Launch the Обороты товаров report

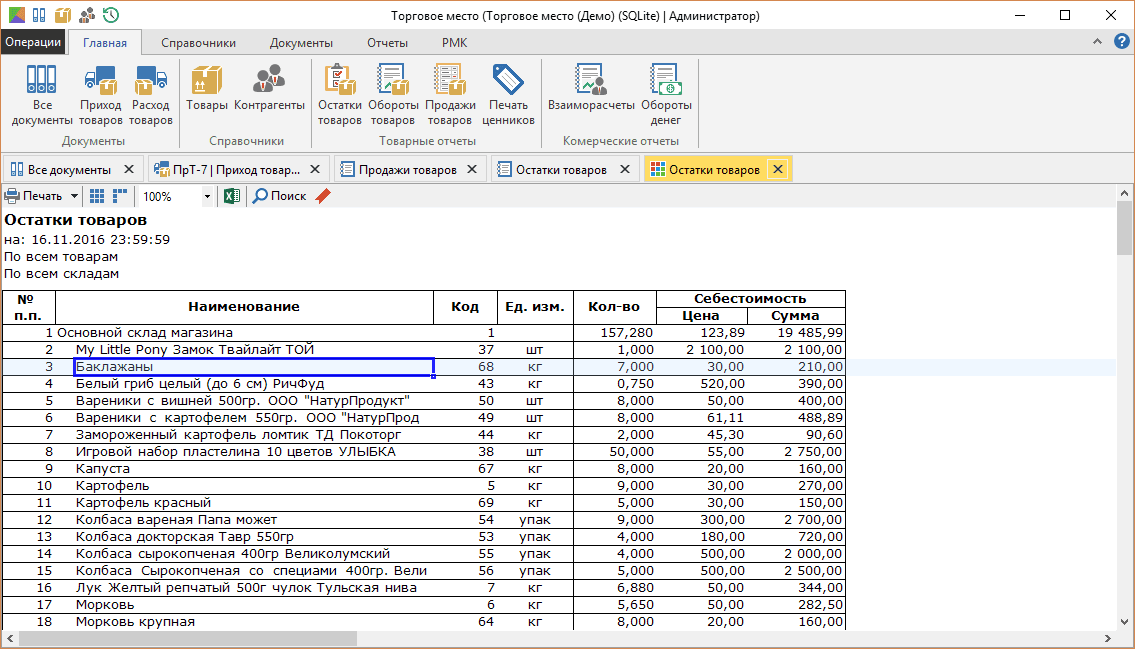(392, 95)
